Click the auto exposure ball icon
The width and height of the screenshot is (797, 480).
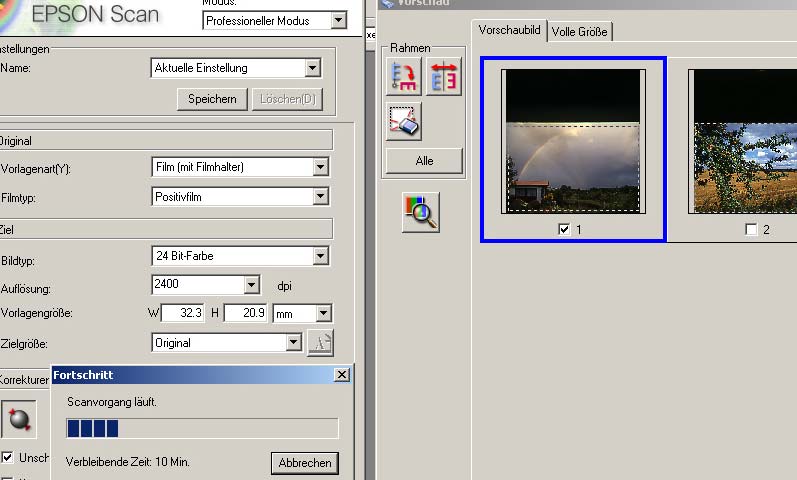coord(18,420)
